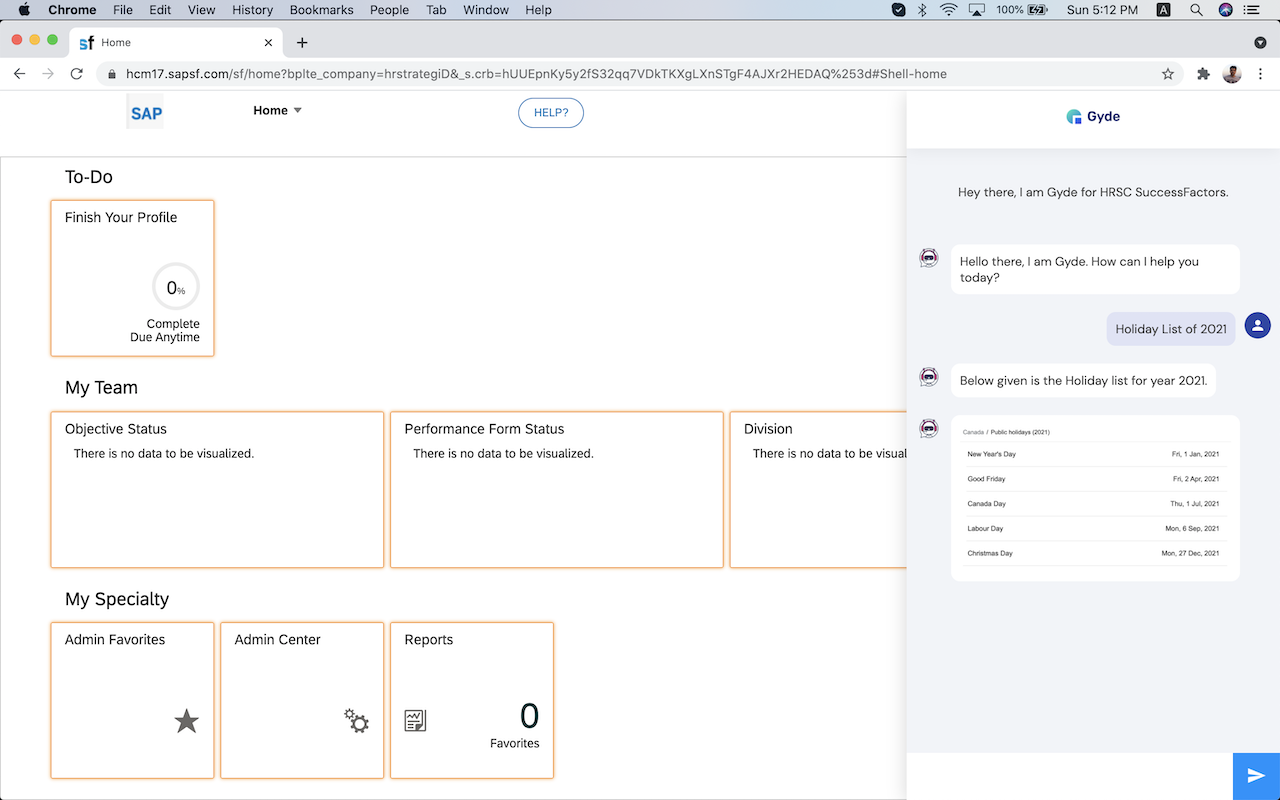Click the To-Do section heading
This screenshot has height=800, width=1280.
point(89,177)
